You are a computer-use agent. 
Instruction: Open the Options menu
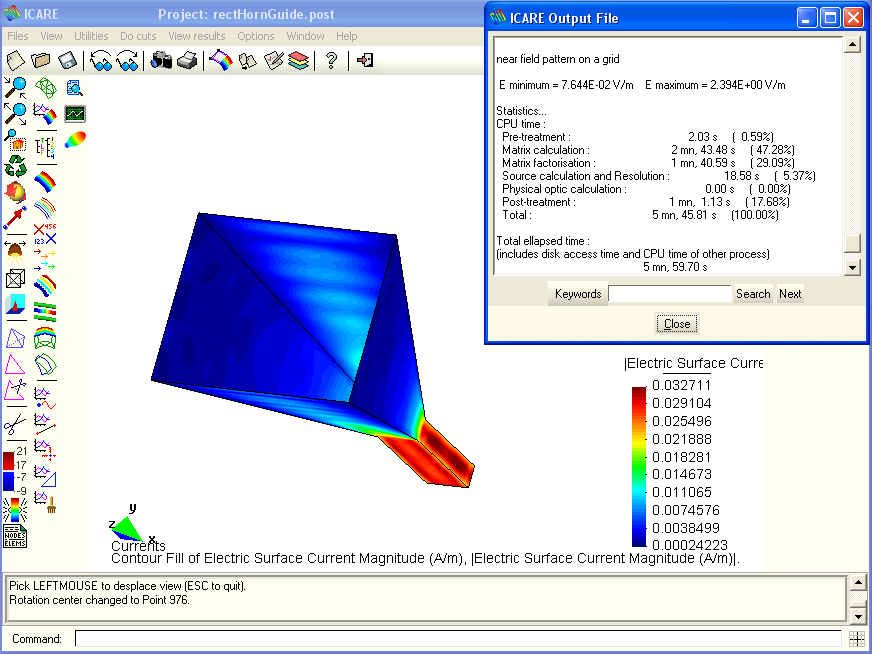256,36
